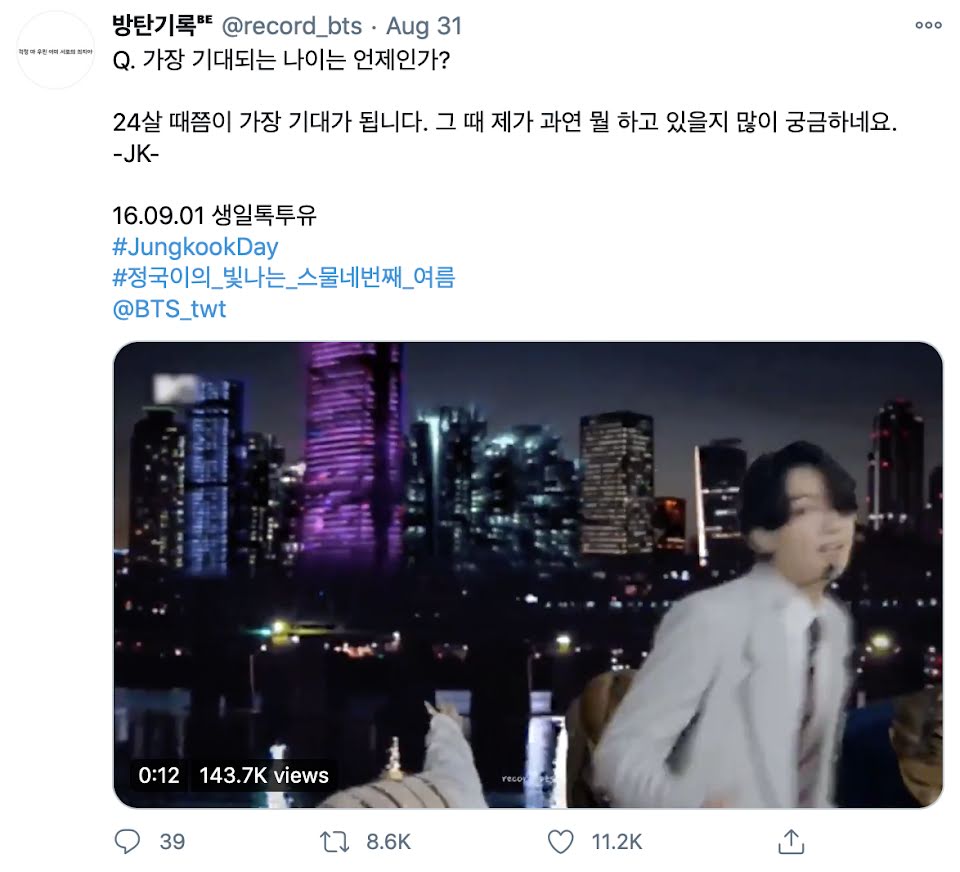Open the three-dot more options menu

coord(928,25)
